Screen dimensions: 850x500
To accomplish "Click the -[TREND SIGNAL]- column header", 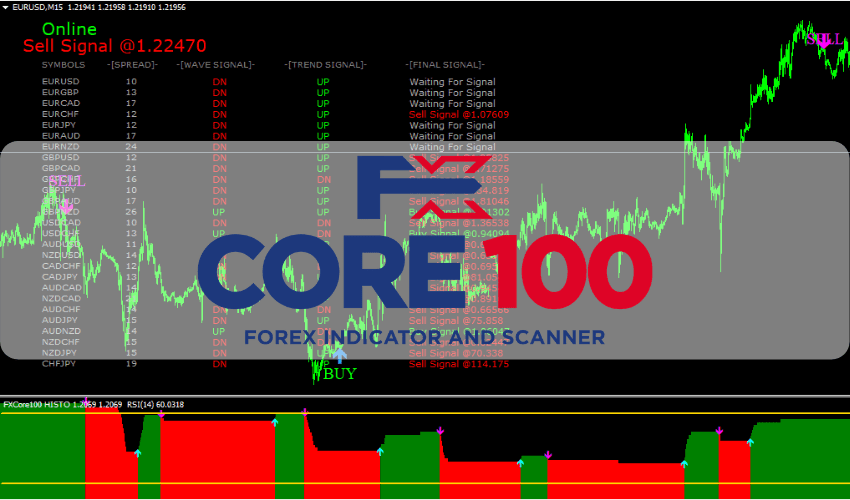I will tap(326, 65).
